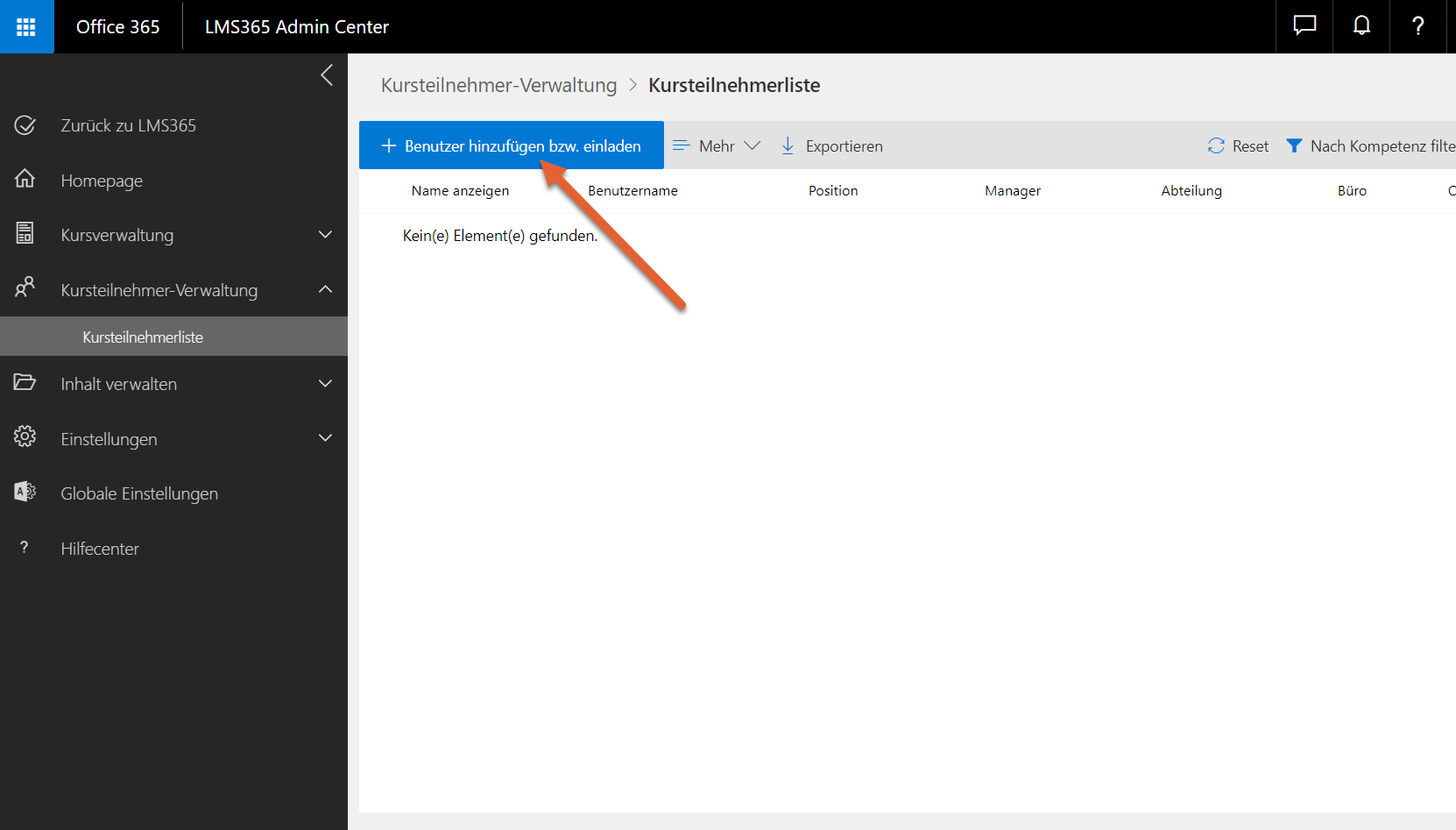1456x830 pixels.
Task: Open the Office 365 app launcher grid
Action: 26,26
